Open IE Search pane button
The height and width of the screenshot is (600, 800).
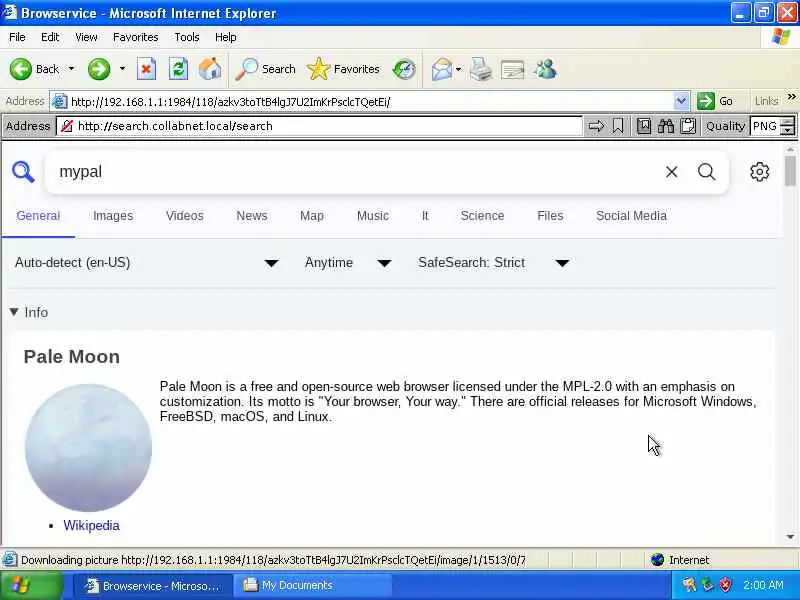(265, 69)
